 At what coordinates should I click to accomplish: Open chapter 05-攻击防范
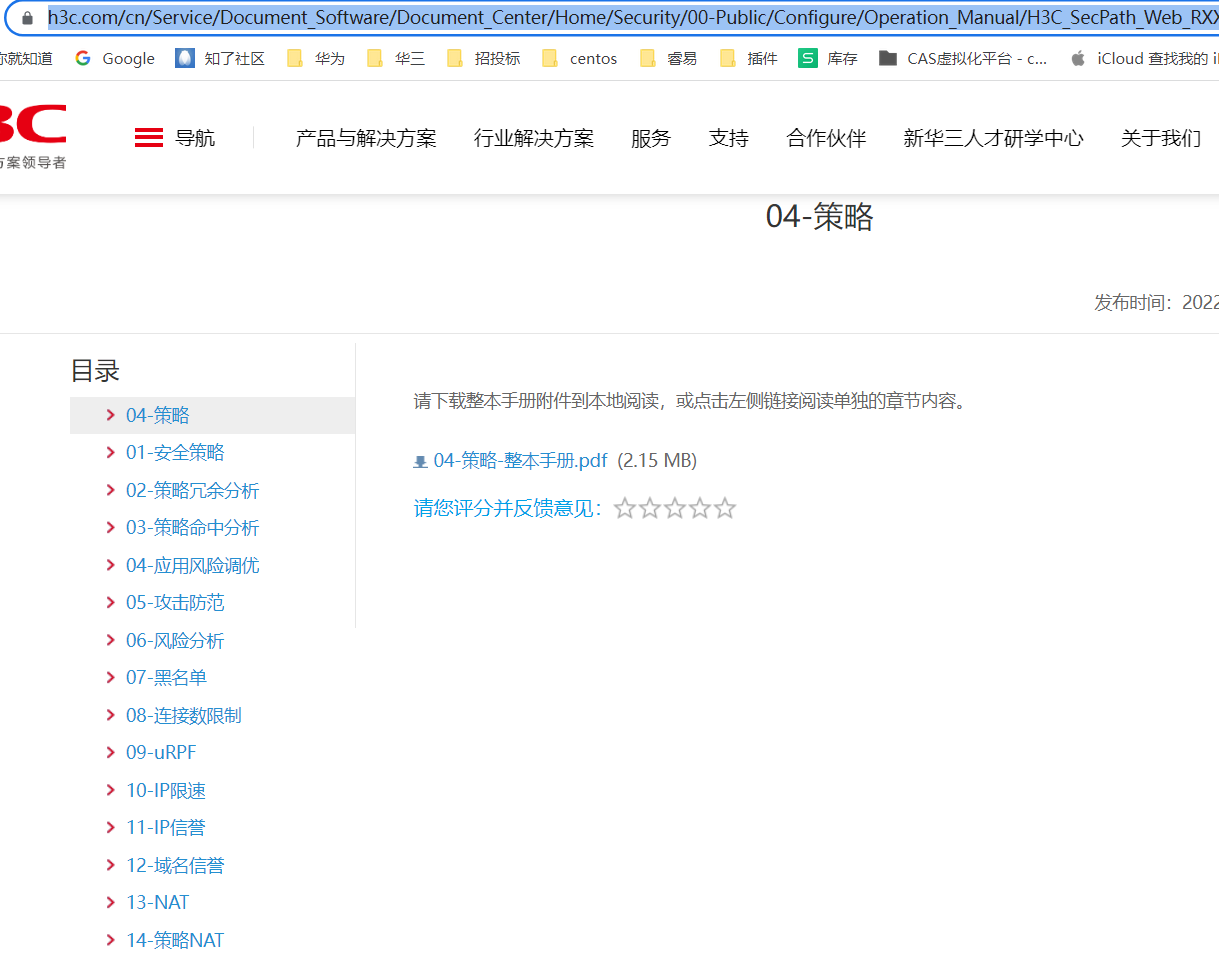point(175,602)
